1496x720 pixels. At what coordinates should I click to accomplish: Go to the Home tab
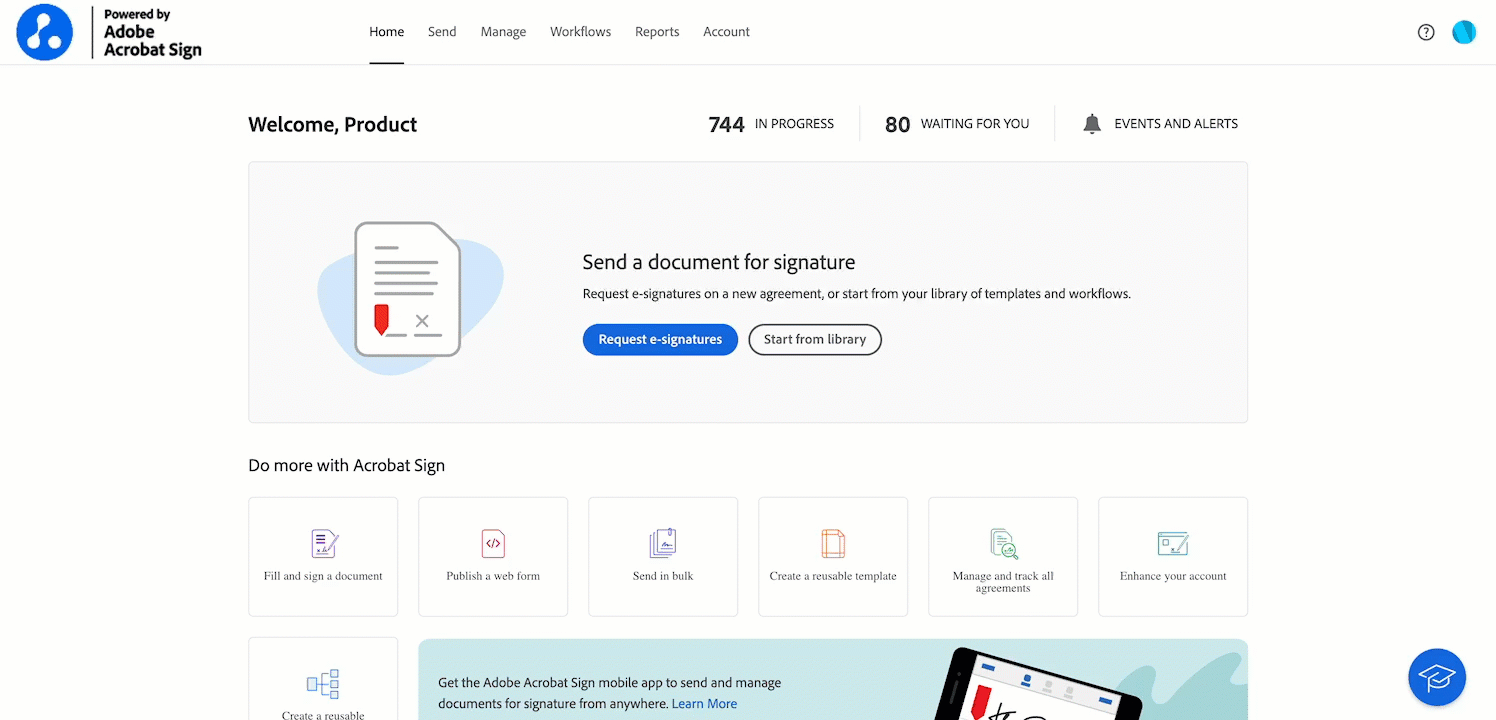point(387,32)
